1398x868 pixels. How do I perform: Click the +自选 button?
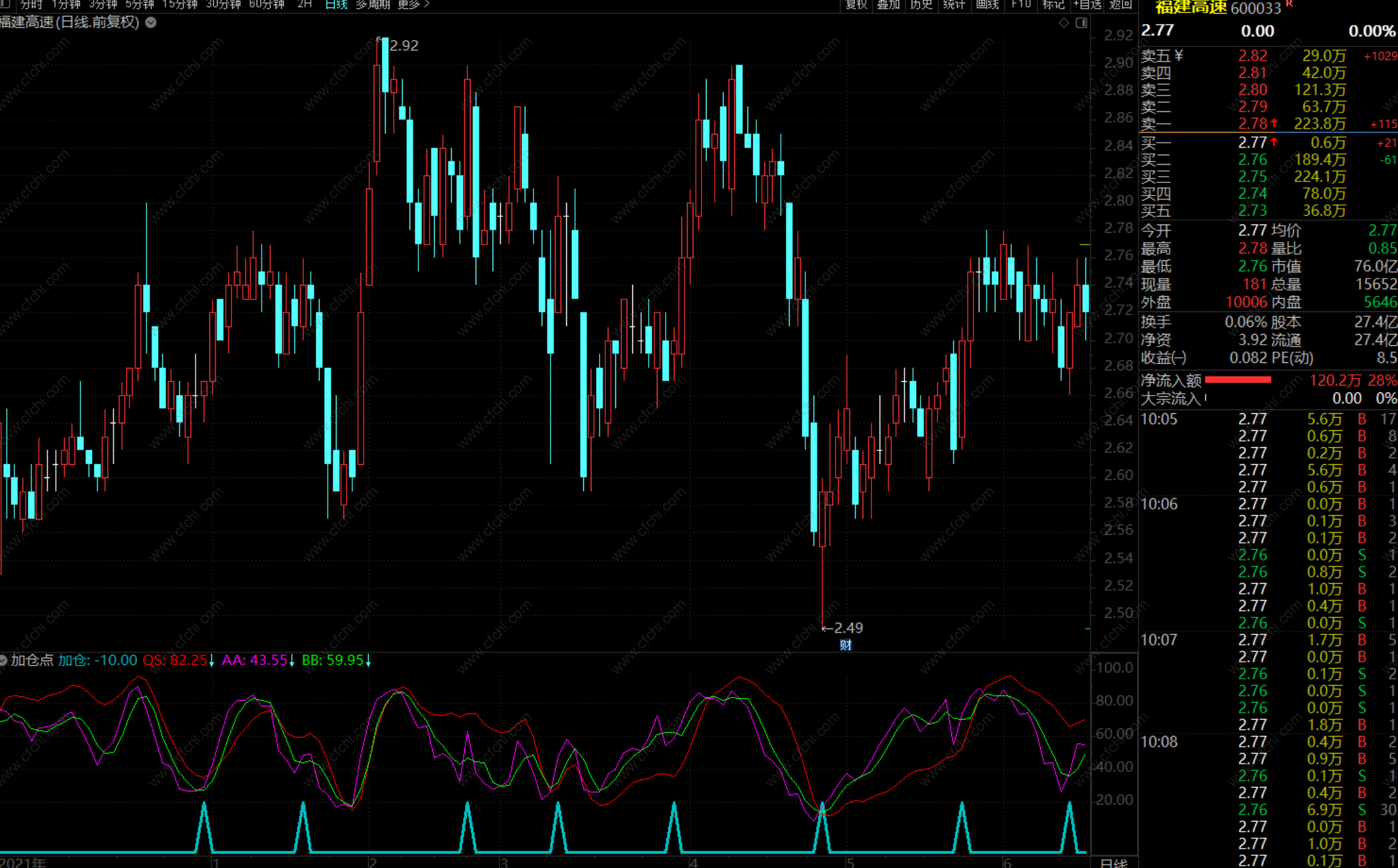(x=1088, y=4)
